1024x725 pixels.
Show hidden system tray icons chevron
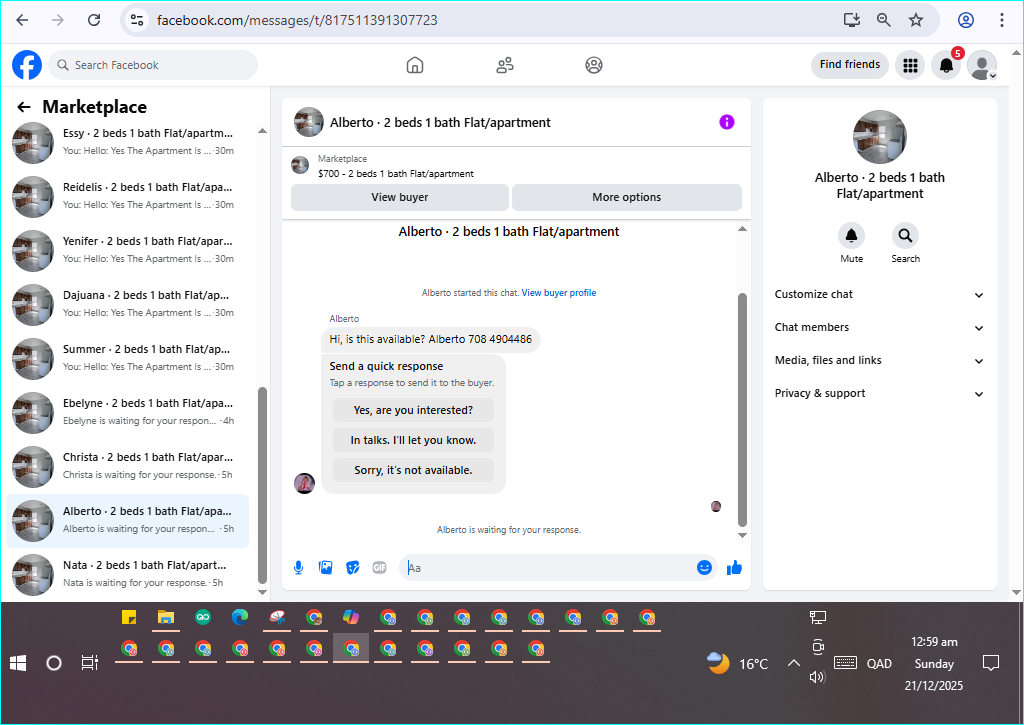[793, 664]
